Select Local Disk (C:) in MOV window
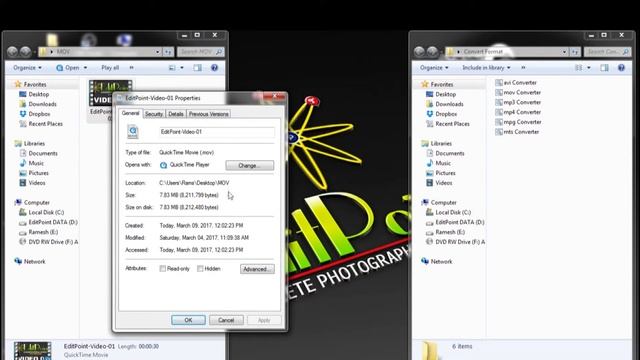The height and width of the screenshot is (360, 640). pyautogui.click(x=42, y=212)
